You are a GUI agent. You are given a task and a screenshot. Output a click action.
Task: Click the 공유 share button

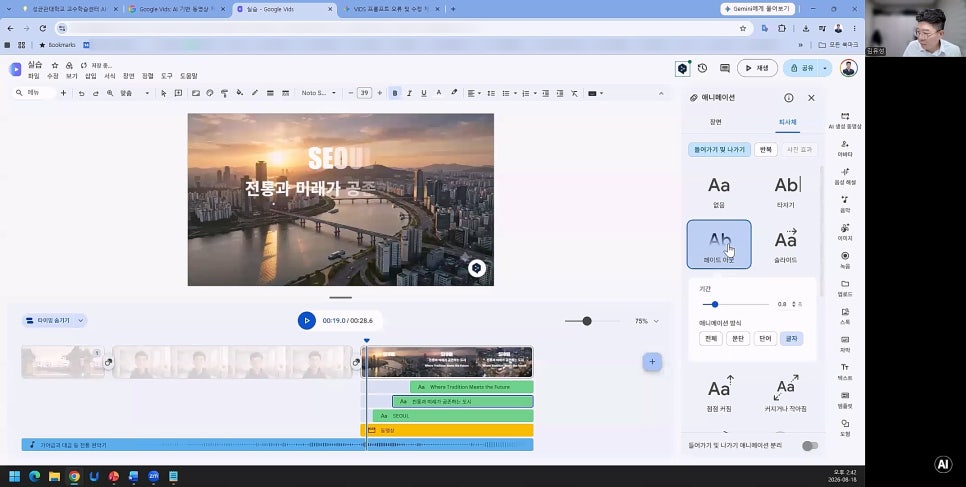pos(802,68)
